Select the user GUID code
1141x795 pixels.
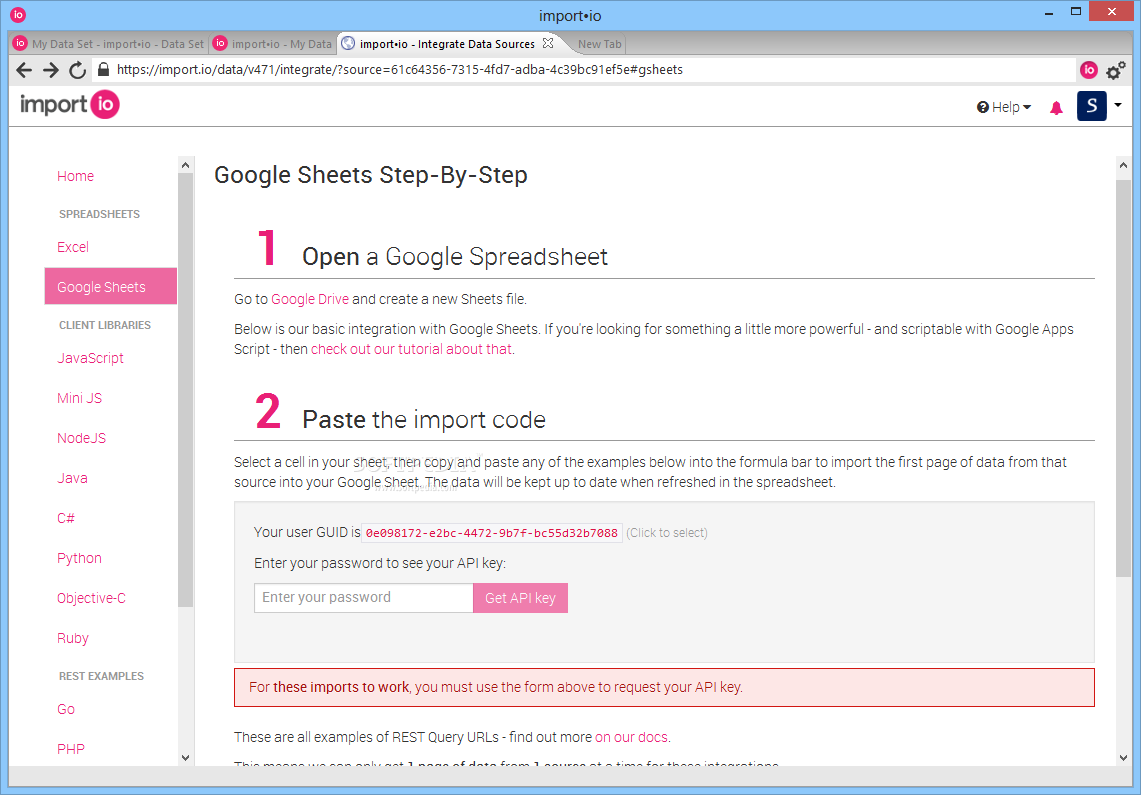coord(492,533)
